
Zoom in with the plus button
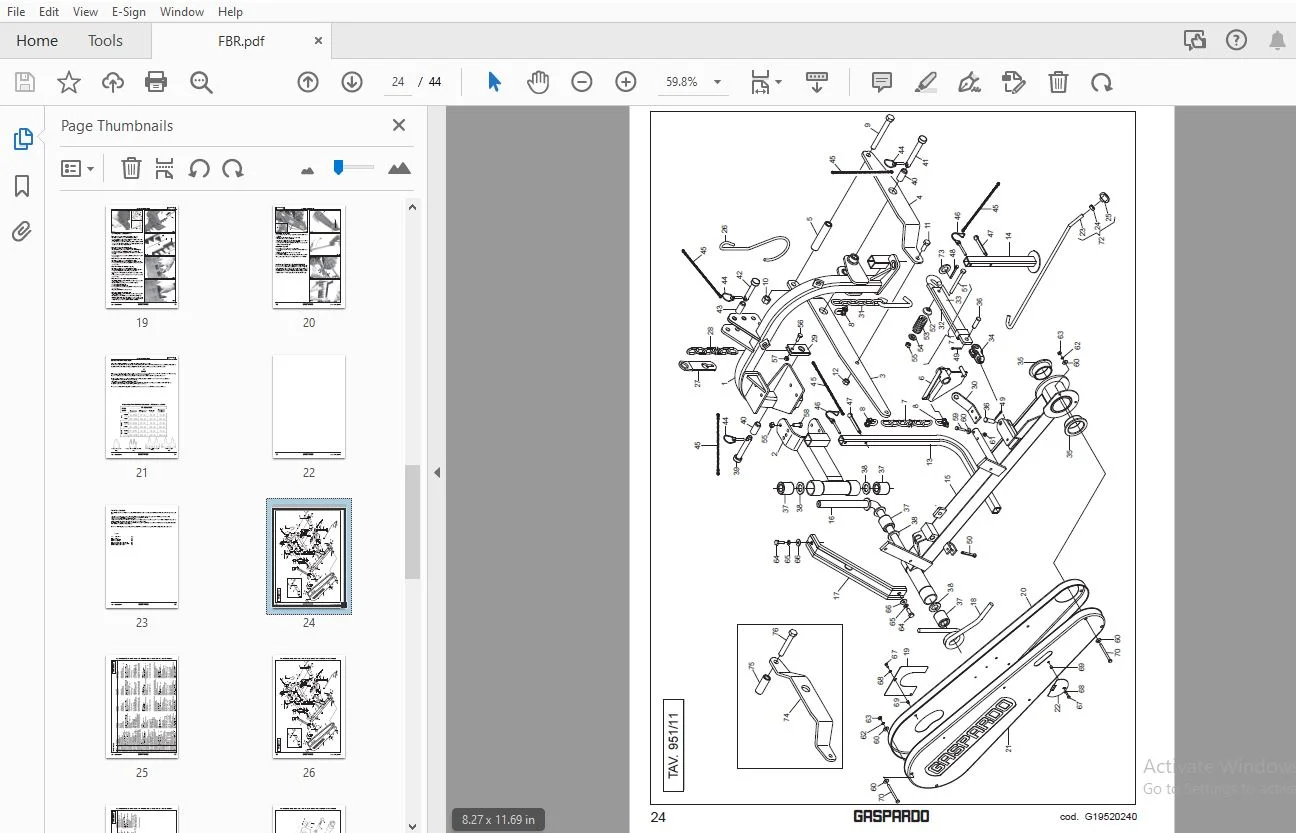(x=626, y=82)
